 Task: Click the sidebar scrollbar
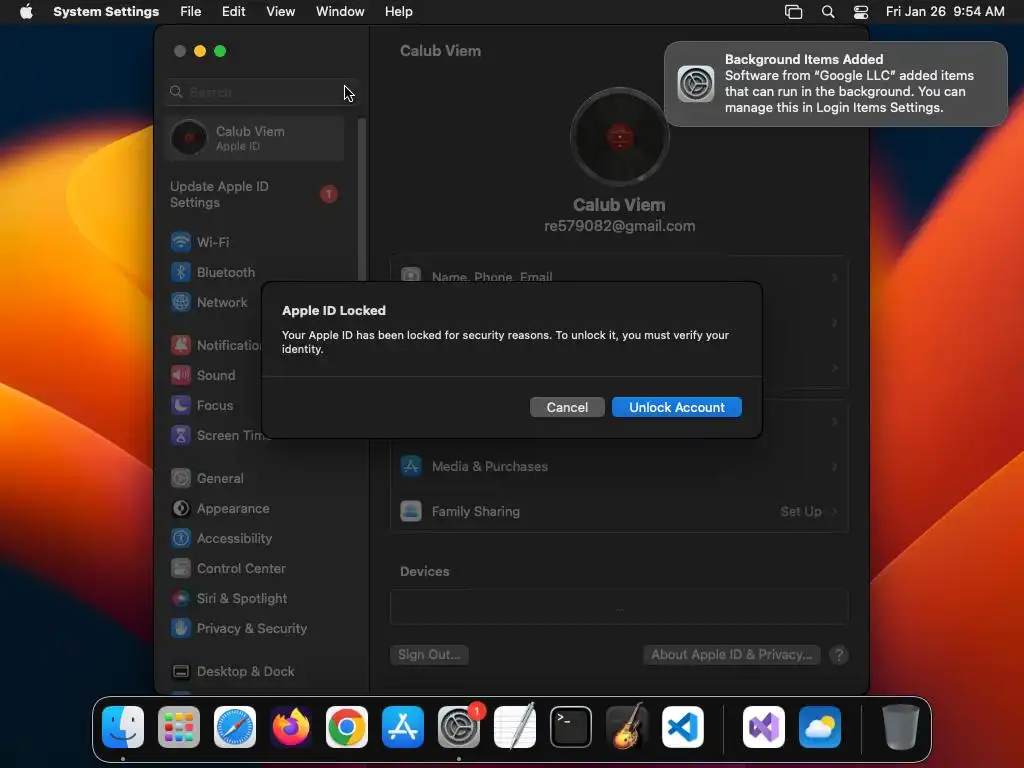point(362,199)
